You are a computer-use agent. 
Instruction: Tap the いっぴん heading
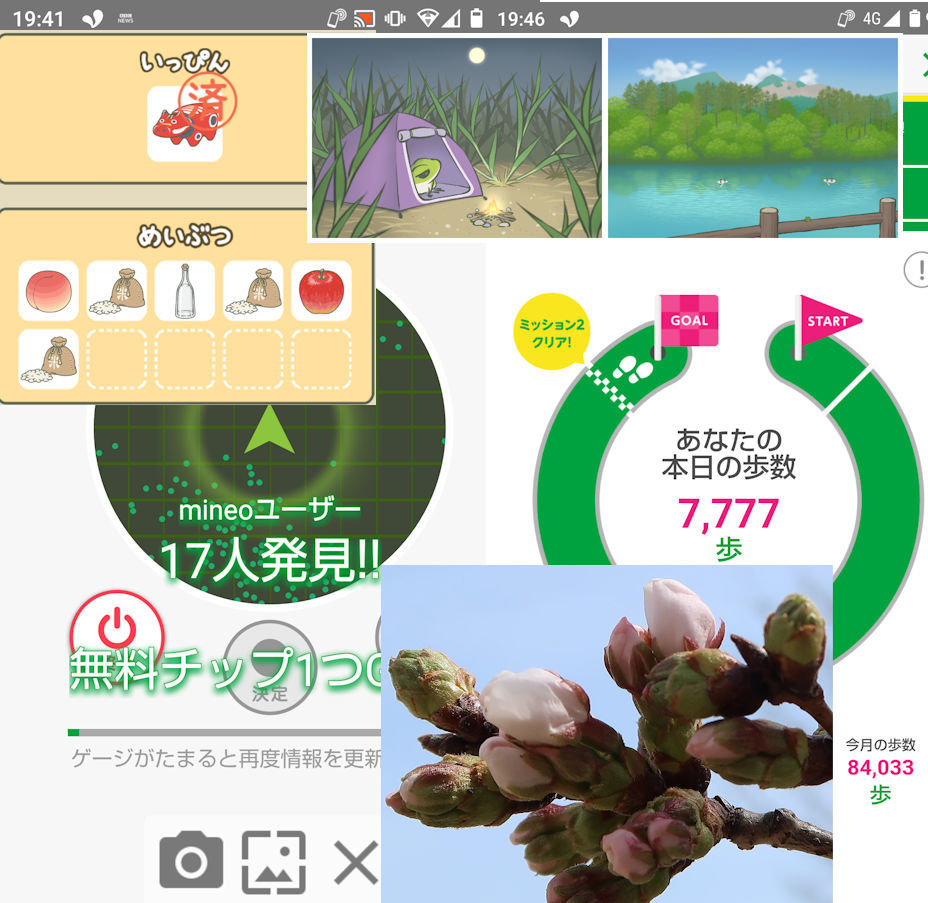(x=185, y=62)
